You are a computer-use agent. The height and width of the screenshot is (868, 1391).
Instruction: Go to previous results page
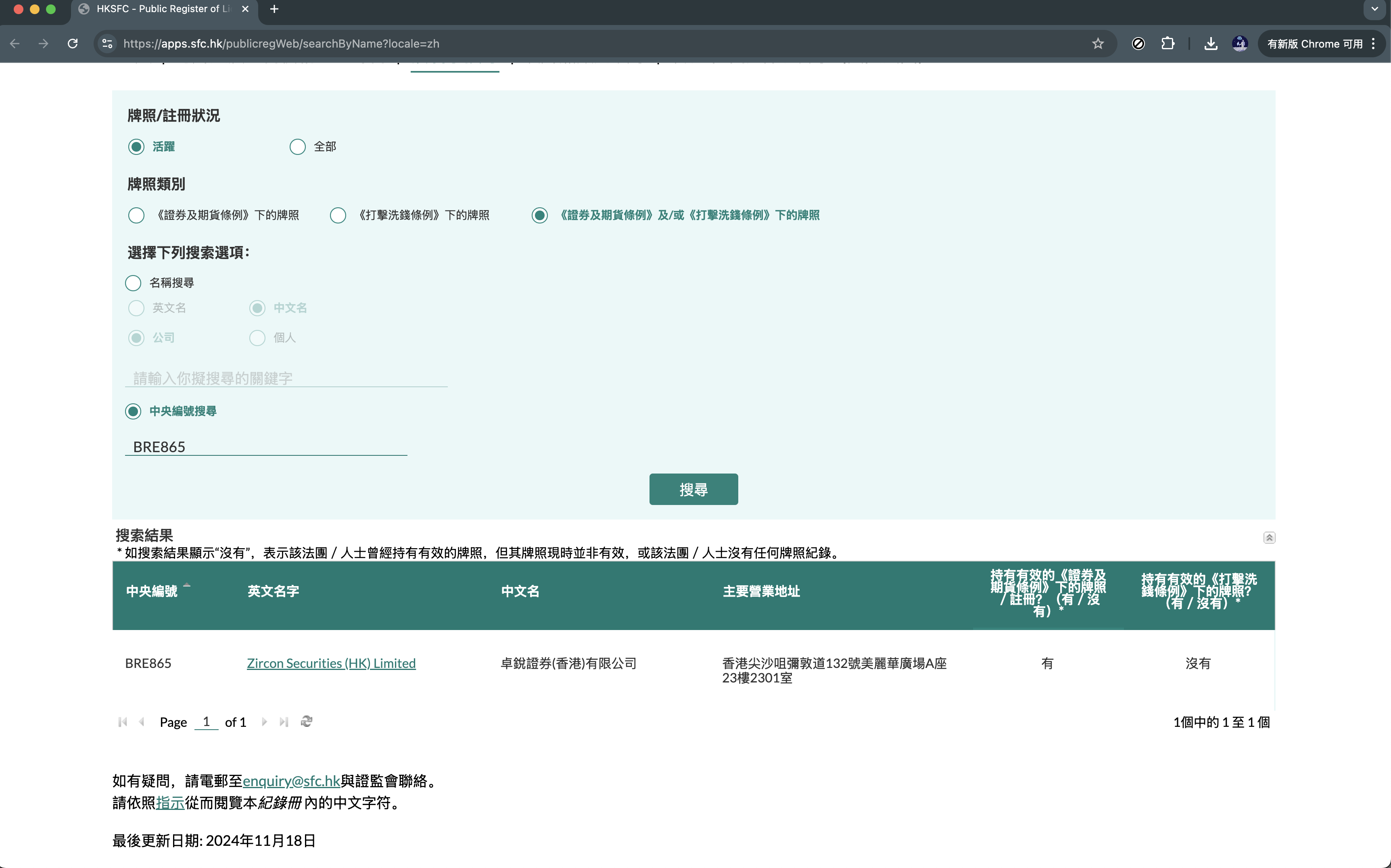(141, 722)
